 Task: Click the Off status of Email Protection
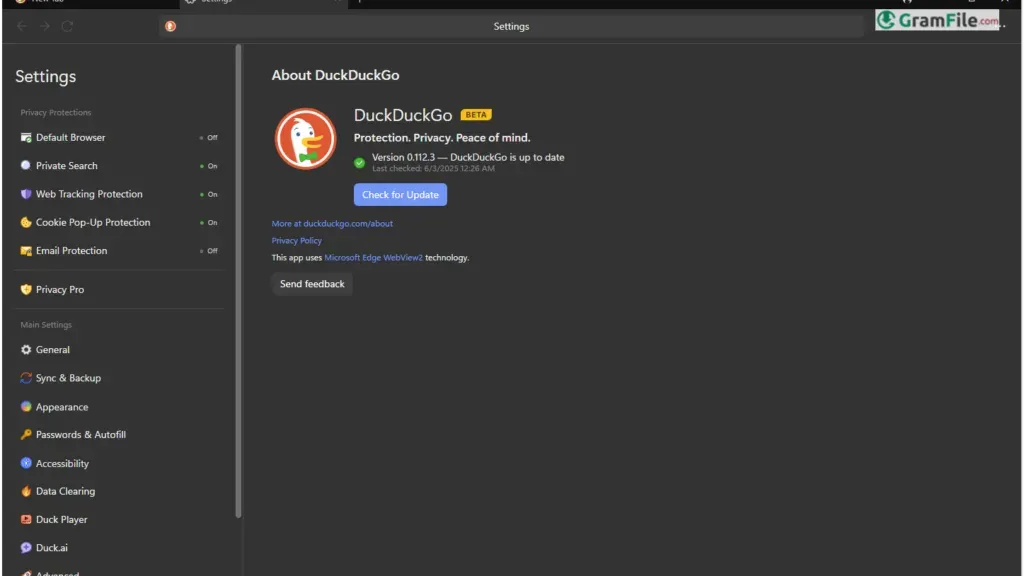[x=209, y=251]
